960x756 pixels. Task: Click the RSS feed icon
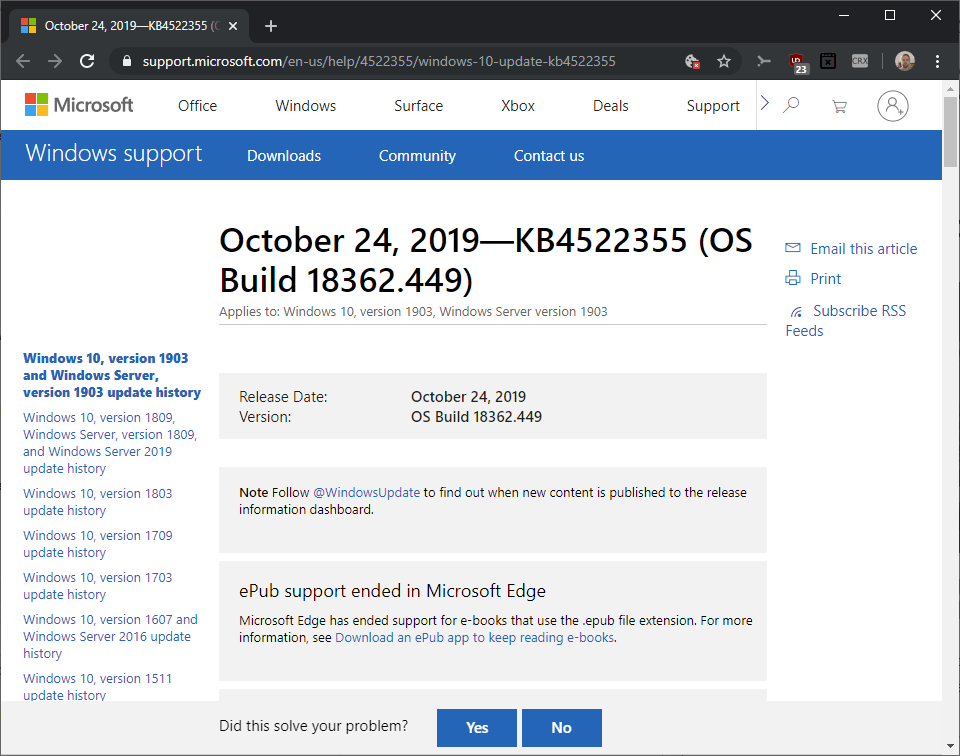point(797,312)
